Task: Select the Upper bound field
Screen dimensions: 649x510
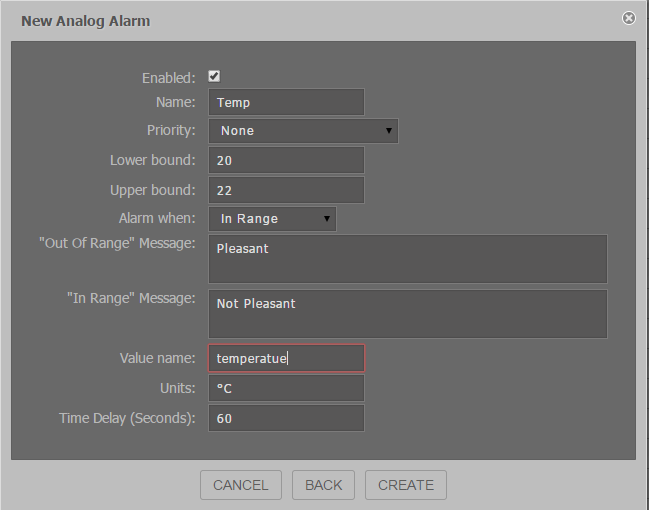Action: pyautogui.click(x=286, y=190)
